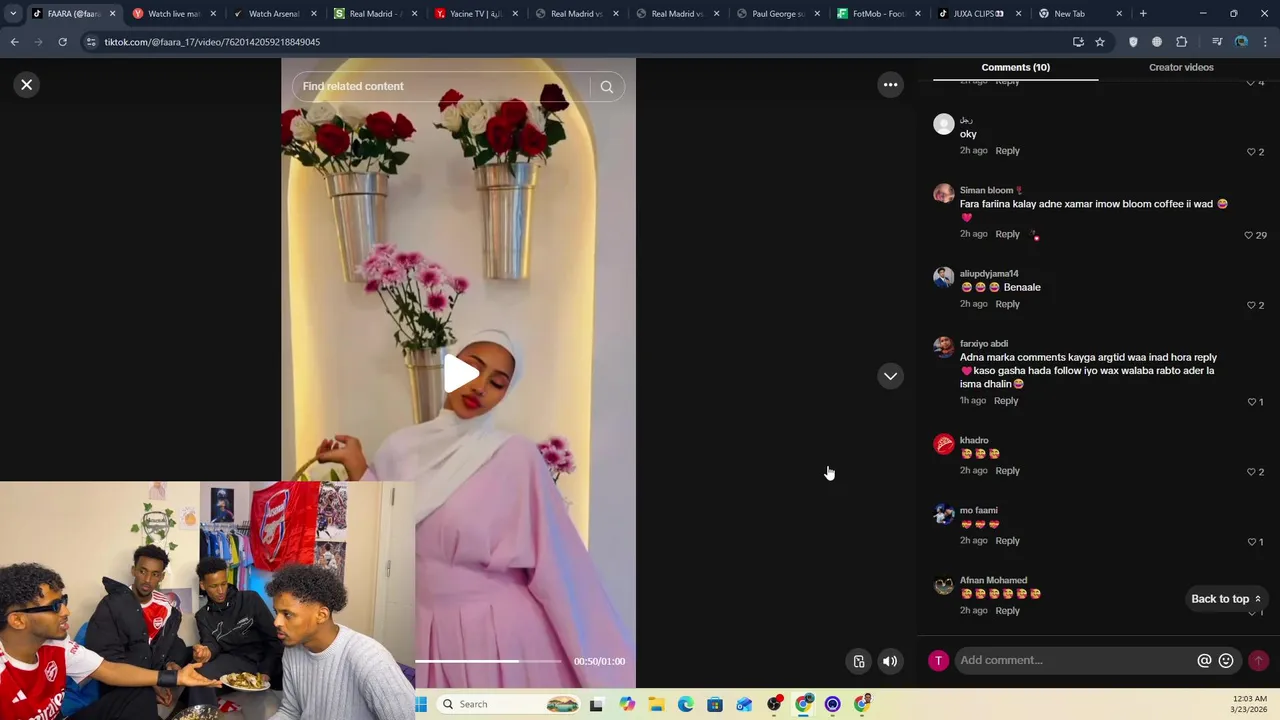Toggle auto-scroll button beside the volume icon
Image resolution: width=1280 pixels, height=720 pixels.
click(x=859, y=661)
